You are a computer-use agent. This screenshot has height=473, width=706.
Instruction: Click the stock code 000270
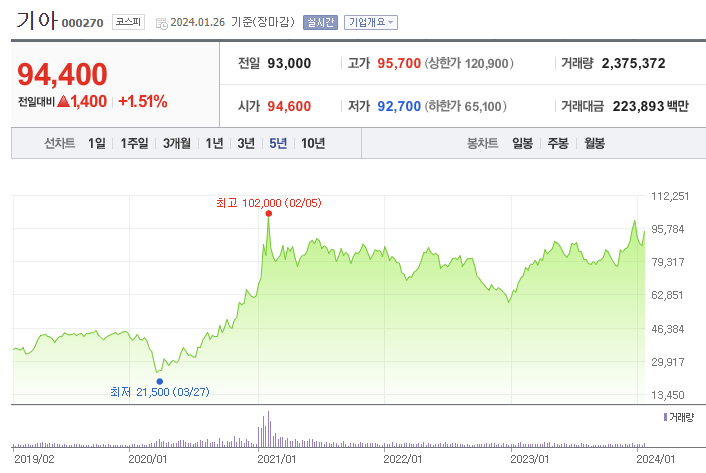click(82, 23)
